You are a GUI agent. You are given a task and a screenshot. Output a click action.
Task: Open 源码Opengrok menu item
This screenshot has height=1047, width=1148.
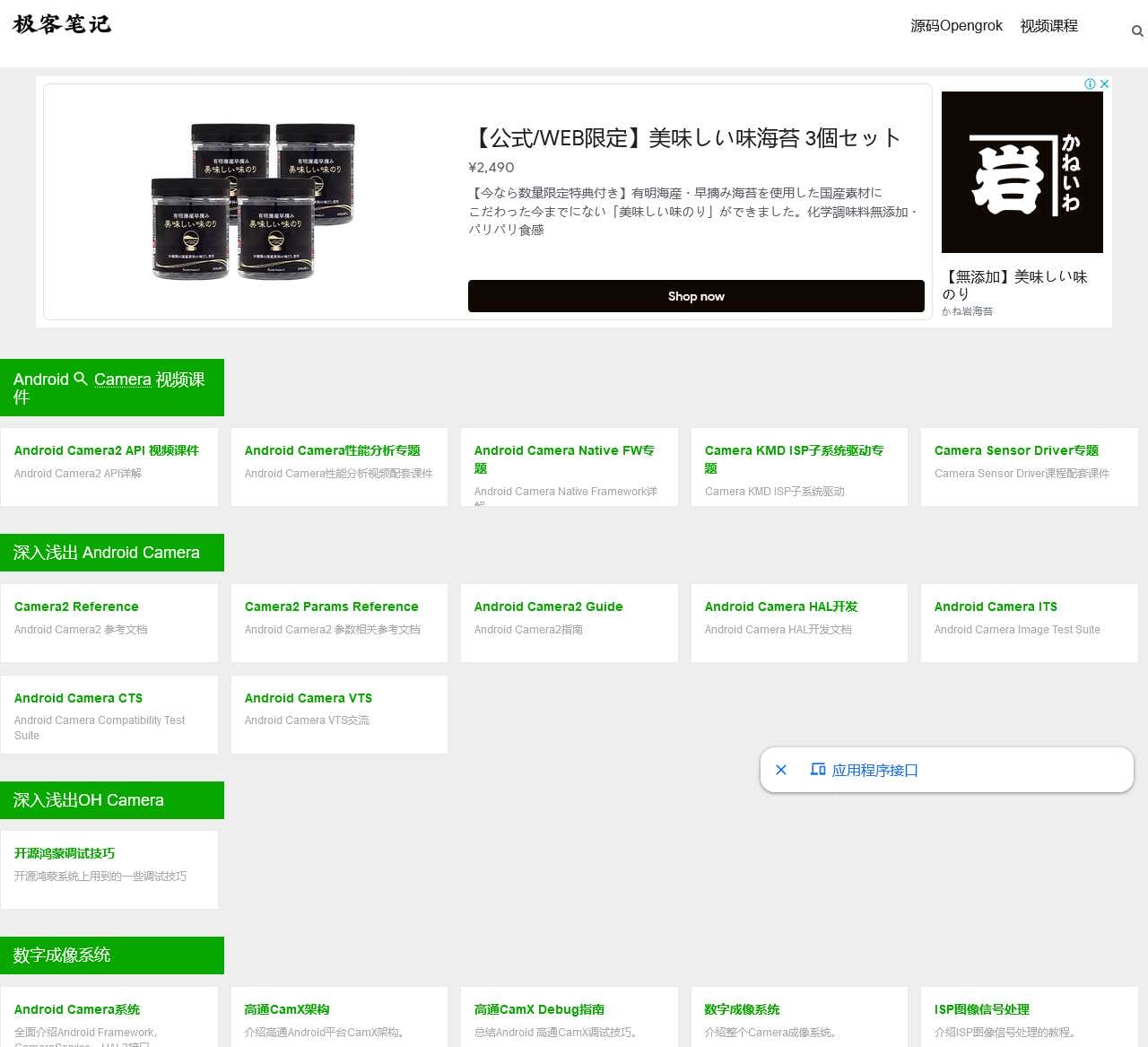(956, 25)
